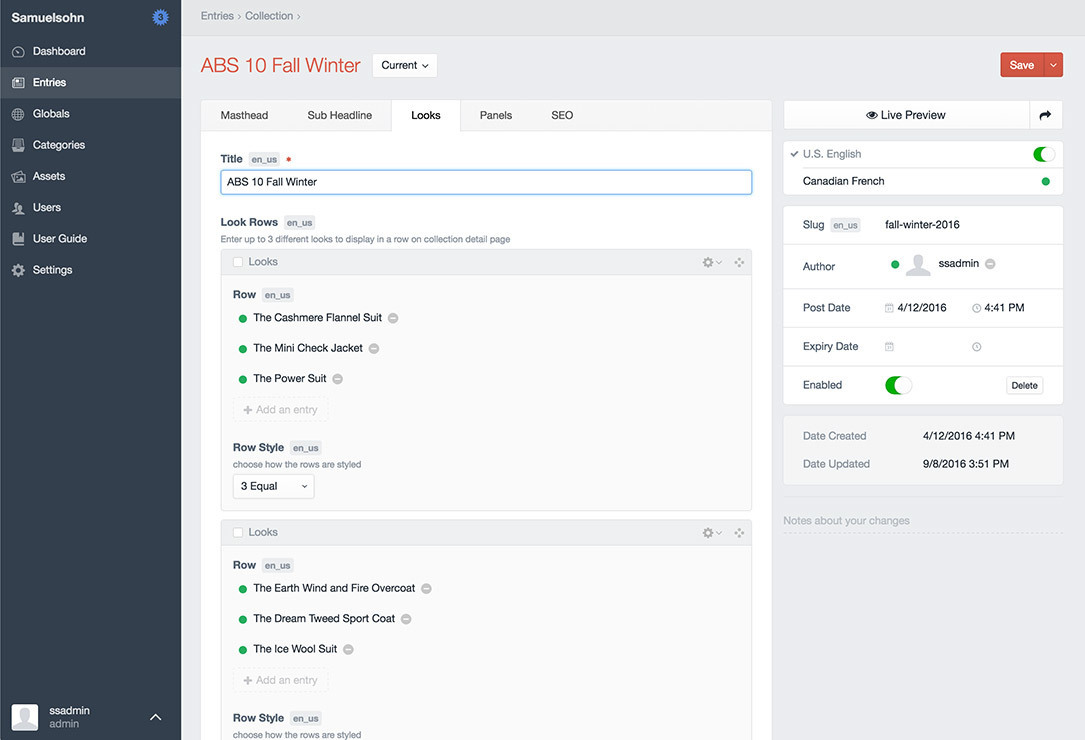Expand the Save button dropdown arrow
Image resolution: width=1085 pixels, height=740 pixels.
(1053, 65)
